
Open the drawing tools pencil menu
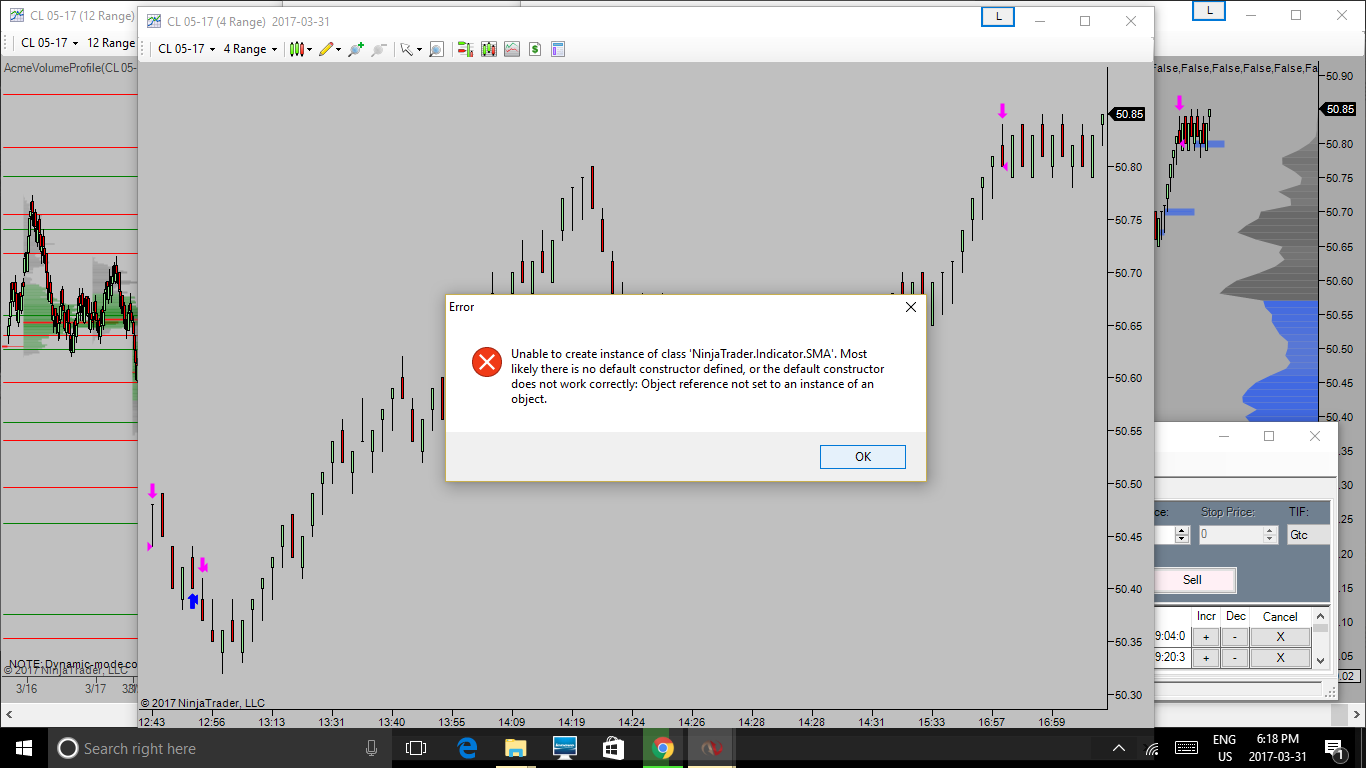[330, 49]
